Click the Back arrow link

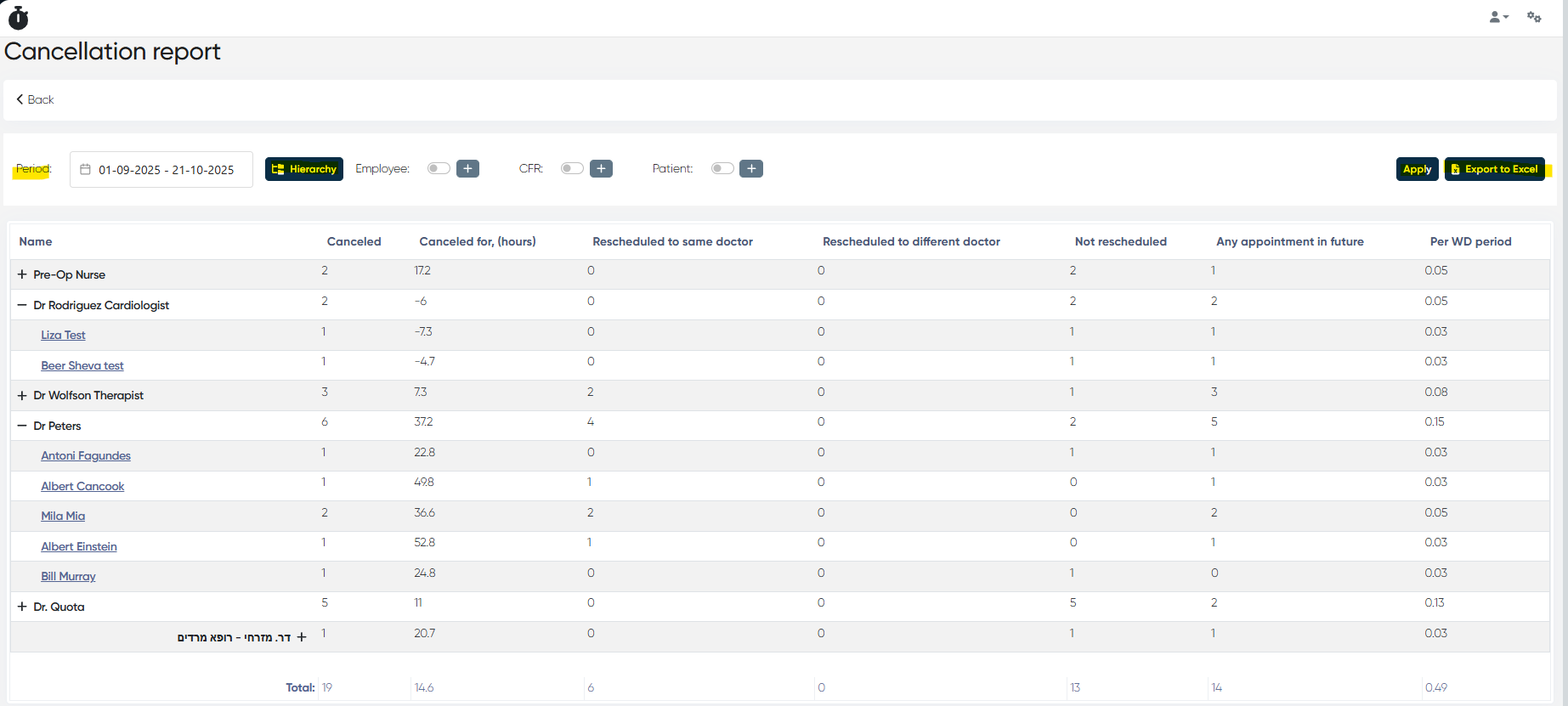click(35, 100)
